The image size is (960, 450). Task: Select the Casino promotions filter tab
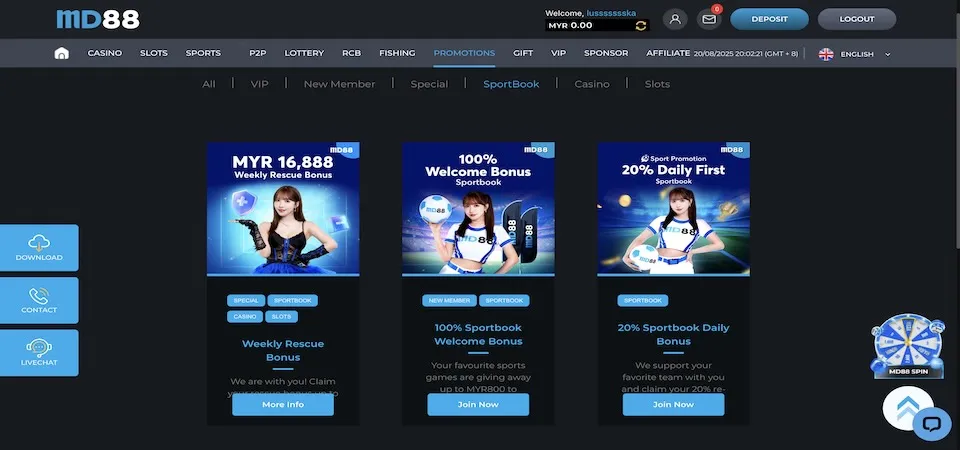[x=591, y=84]
